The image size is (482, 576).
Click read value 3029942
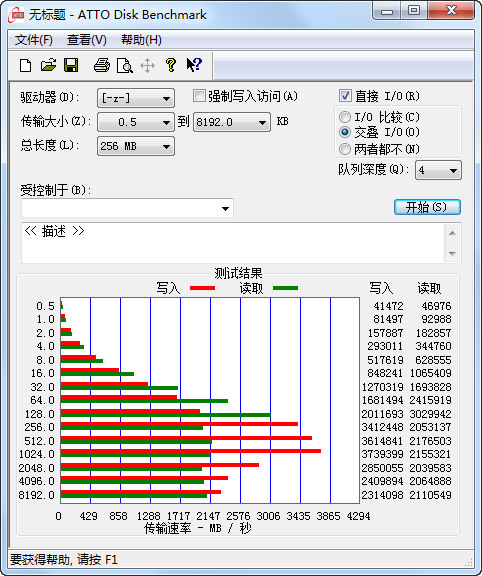pyautogui.click(x=431, y=414)
